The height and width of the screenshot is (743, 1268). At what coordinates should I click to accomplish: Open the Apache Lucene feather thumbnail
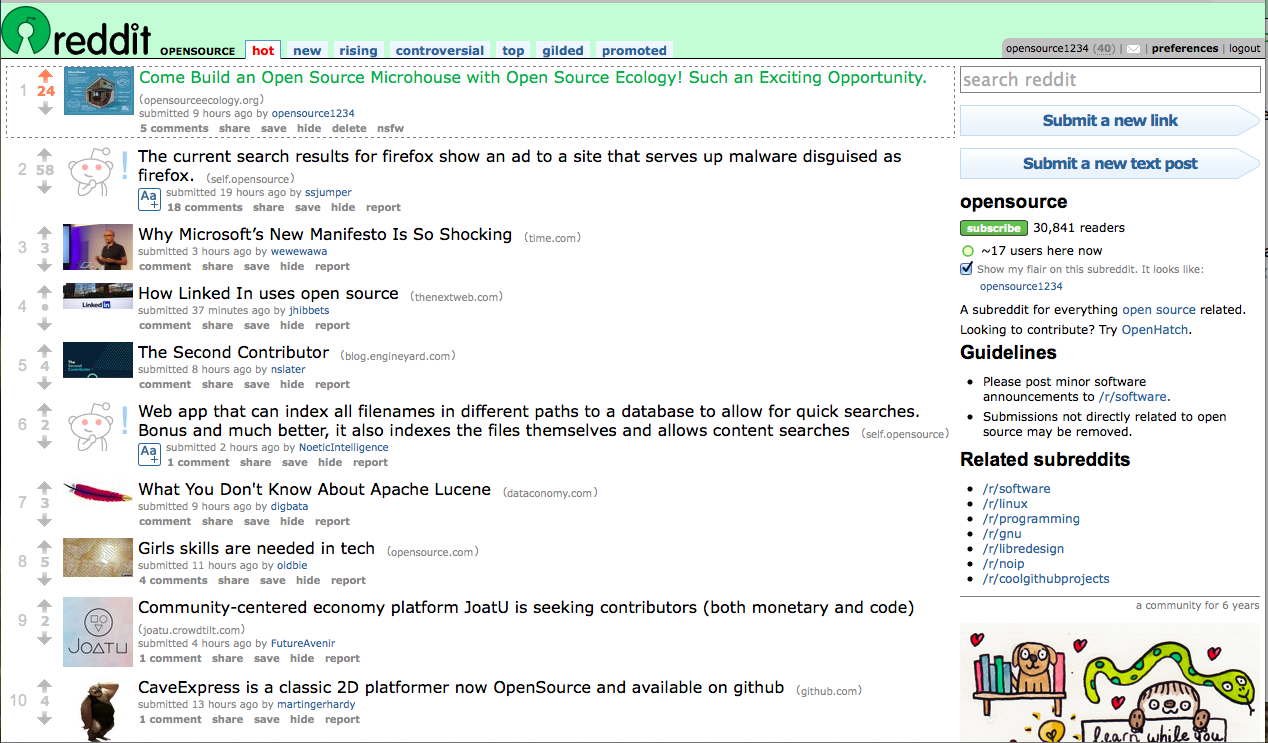pos(98,492)
